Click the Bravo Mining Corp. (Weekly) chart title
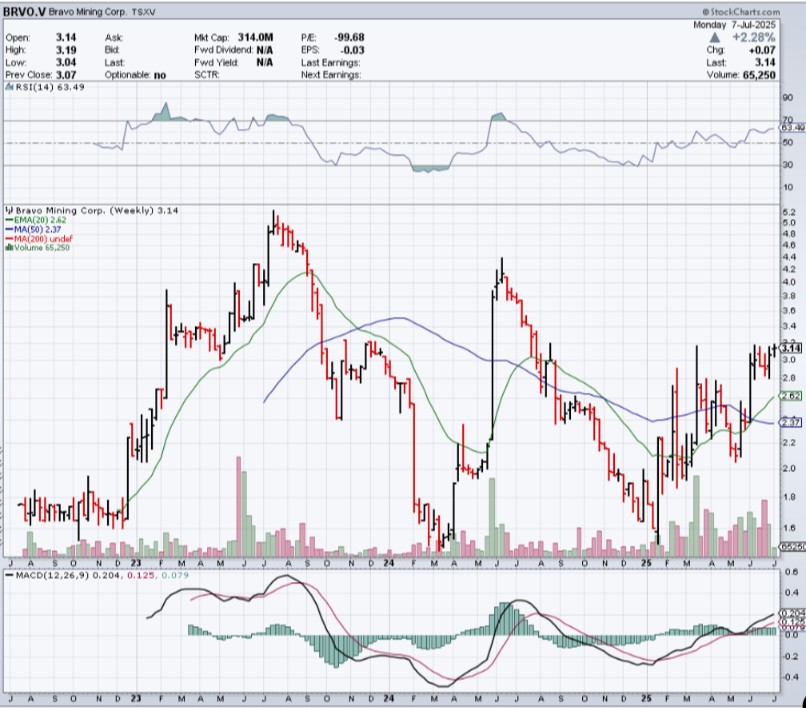 click(x=82, y=211)
